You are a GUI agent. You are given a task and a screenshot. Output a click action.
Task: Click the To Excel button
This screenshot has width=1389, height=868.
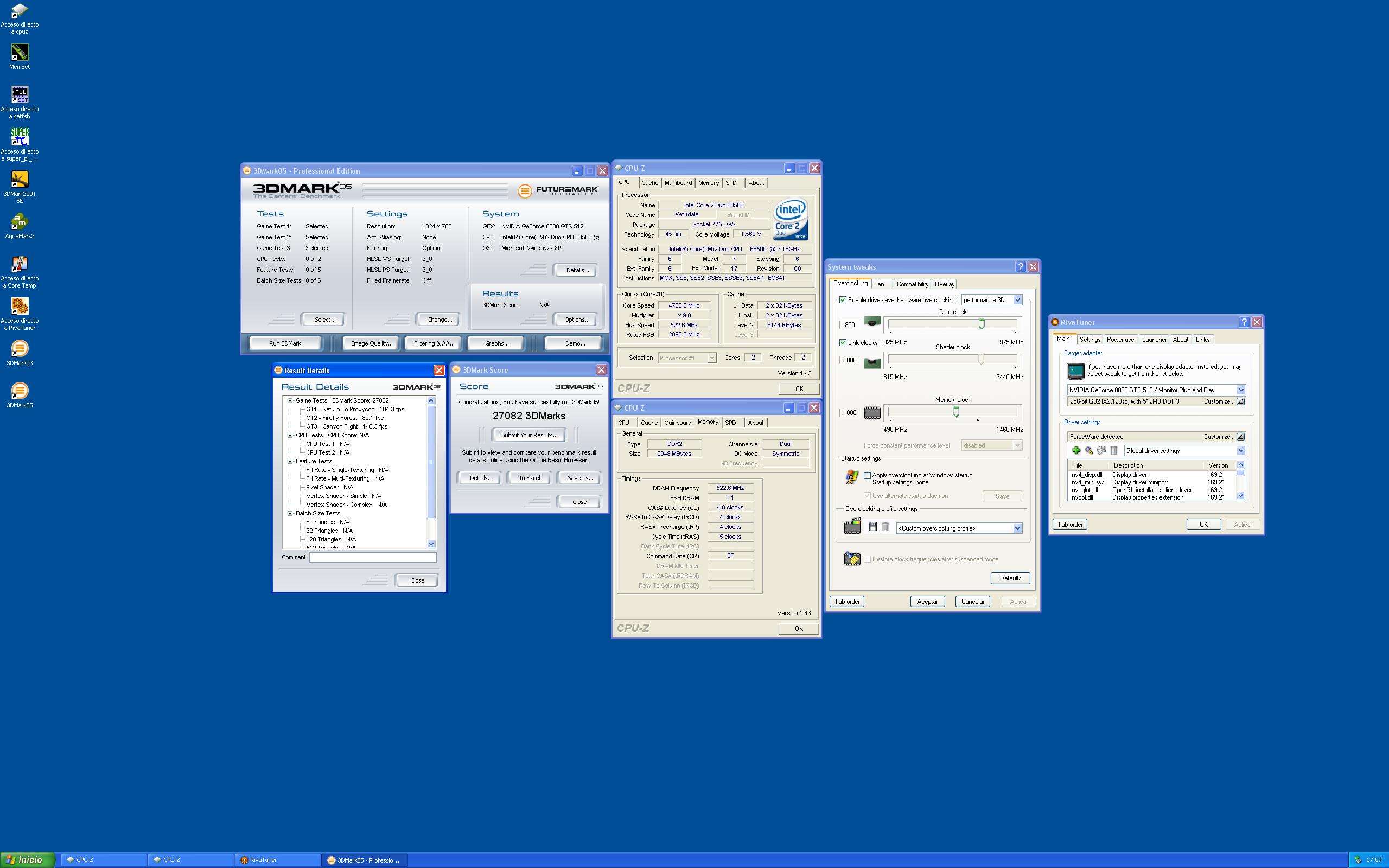pyautogui.click(x=529, y=477)
